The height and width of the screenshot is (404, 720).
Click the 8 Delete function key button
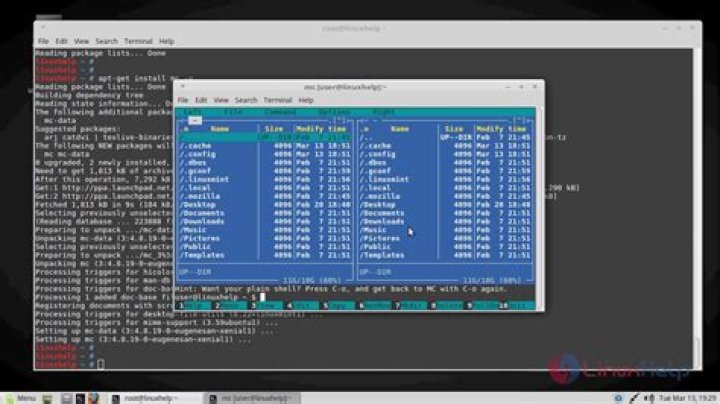click(447, 306)
